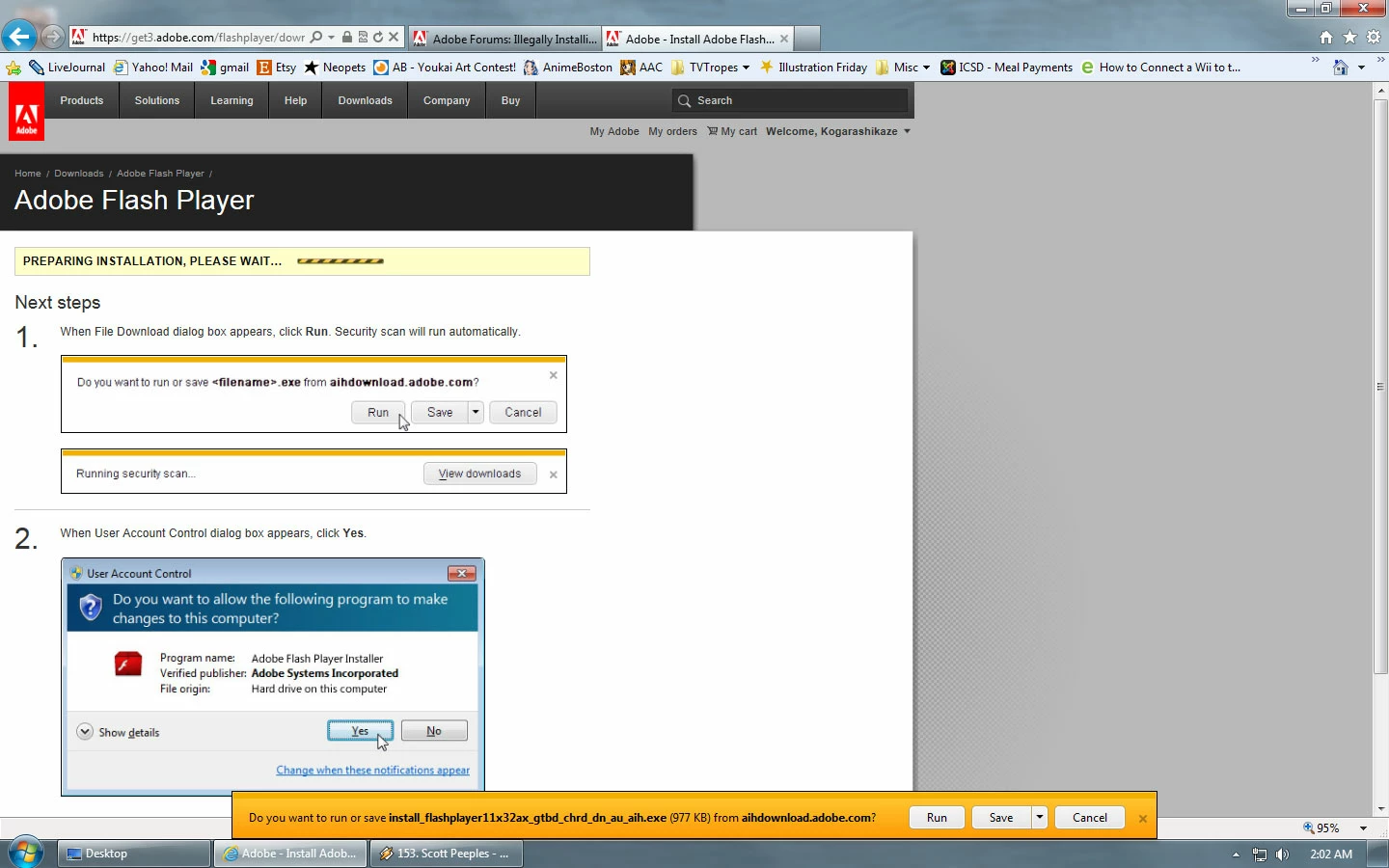Click Save in the download notification bar
Image resolution: width=1389 pixels, height=868 pixels.
(x=1001, y=818)
